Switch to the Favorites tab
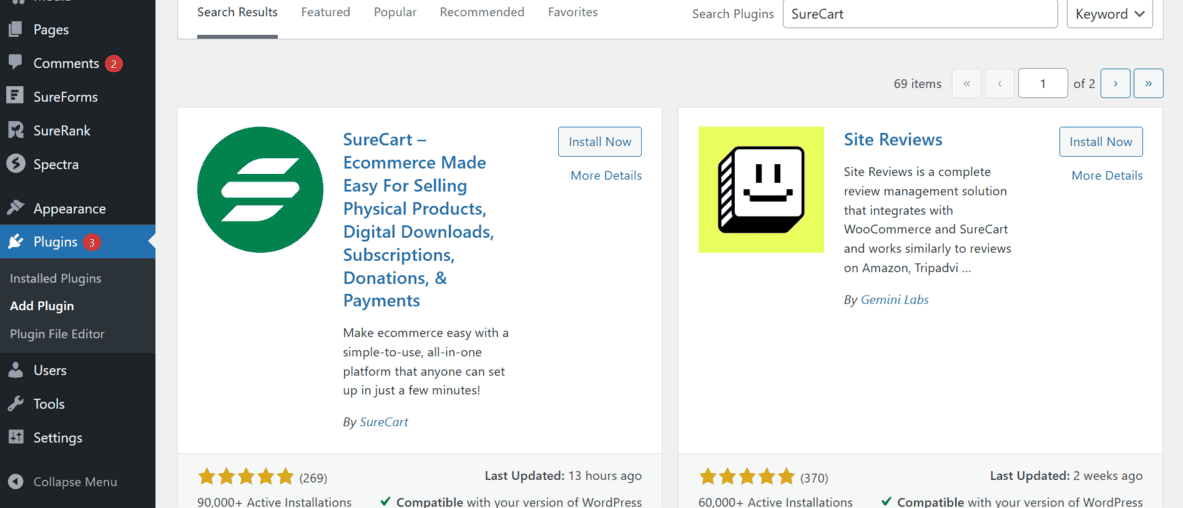 coord(573,13)
